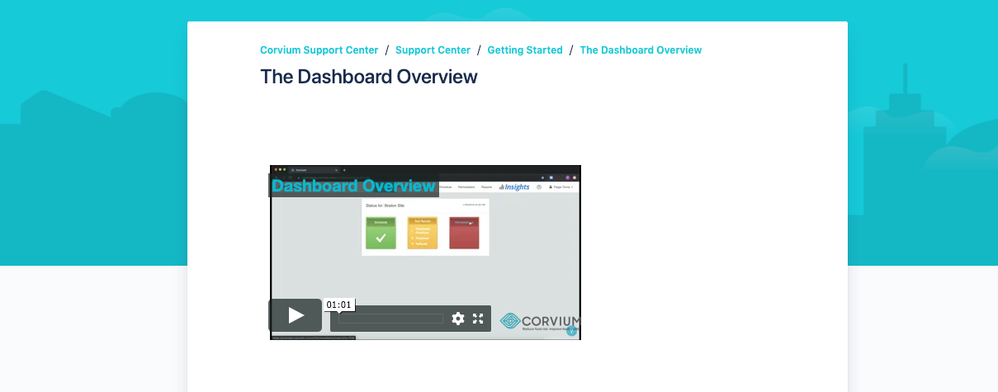Image resolution: width=998 pixels, height=392 pixels.
Task: Click the Insights logo in video
Action: [x=514, y=187]
